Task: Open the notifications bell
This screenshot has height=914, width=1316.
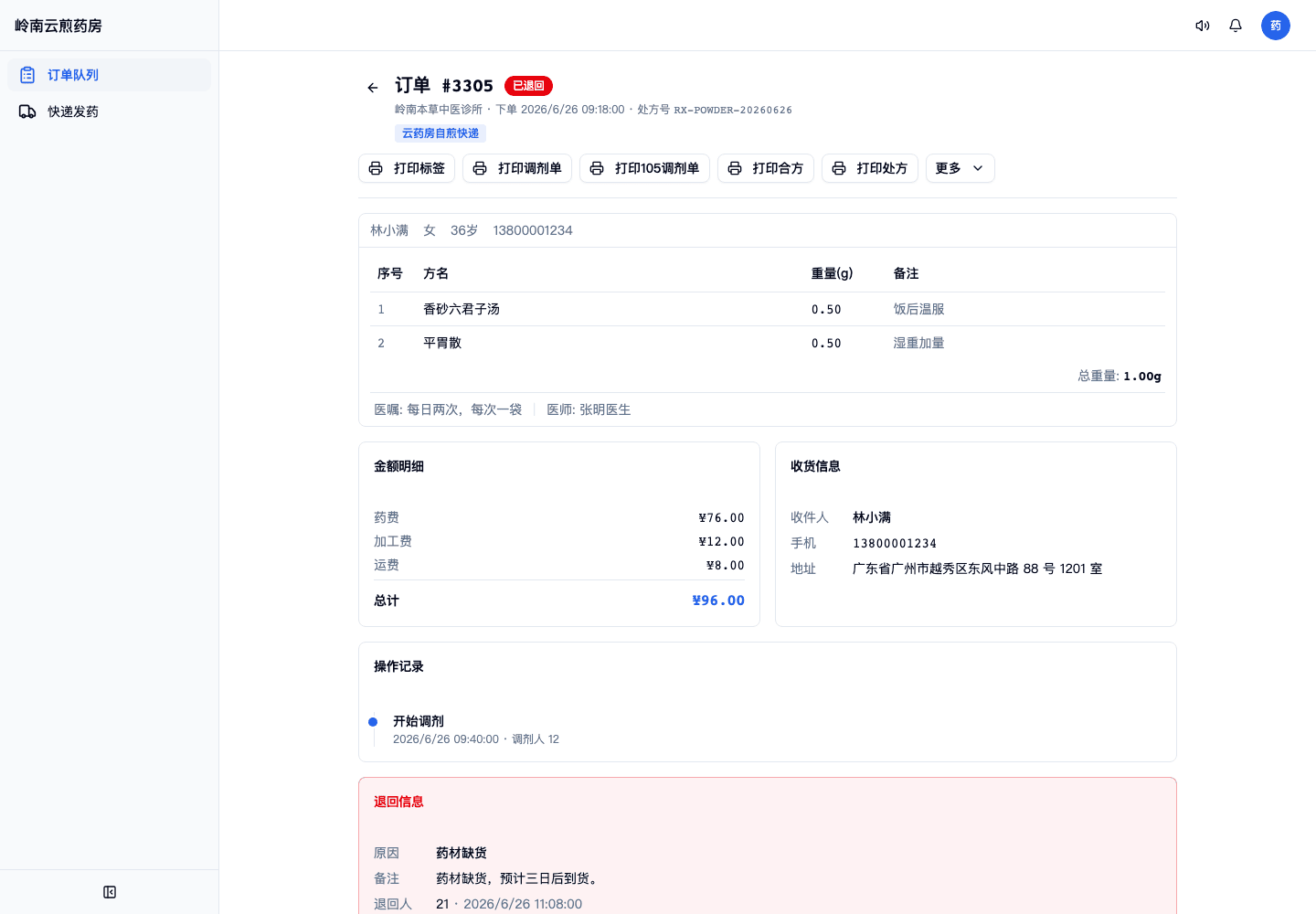Action: 1236,26
